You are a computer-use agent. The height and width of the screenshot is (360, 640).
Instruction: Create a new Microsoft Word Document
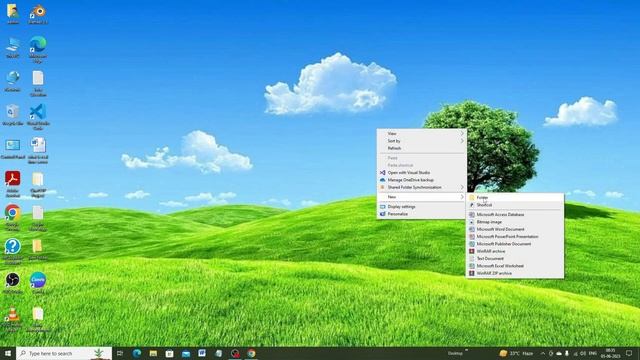(x=515, y=229)
